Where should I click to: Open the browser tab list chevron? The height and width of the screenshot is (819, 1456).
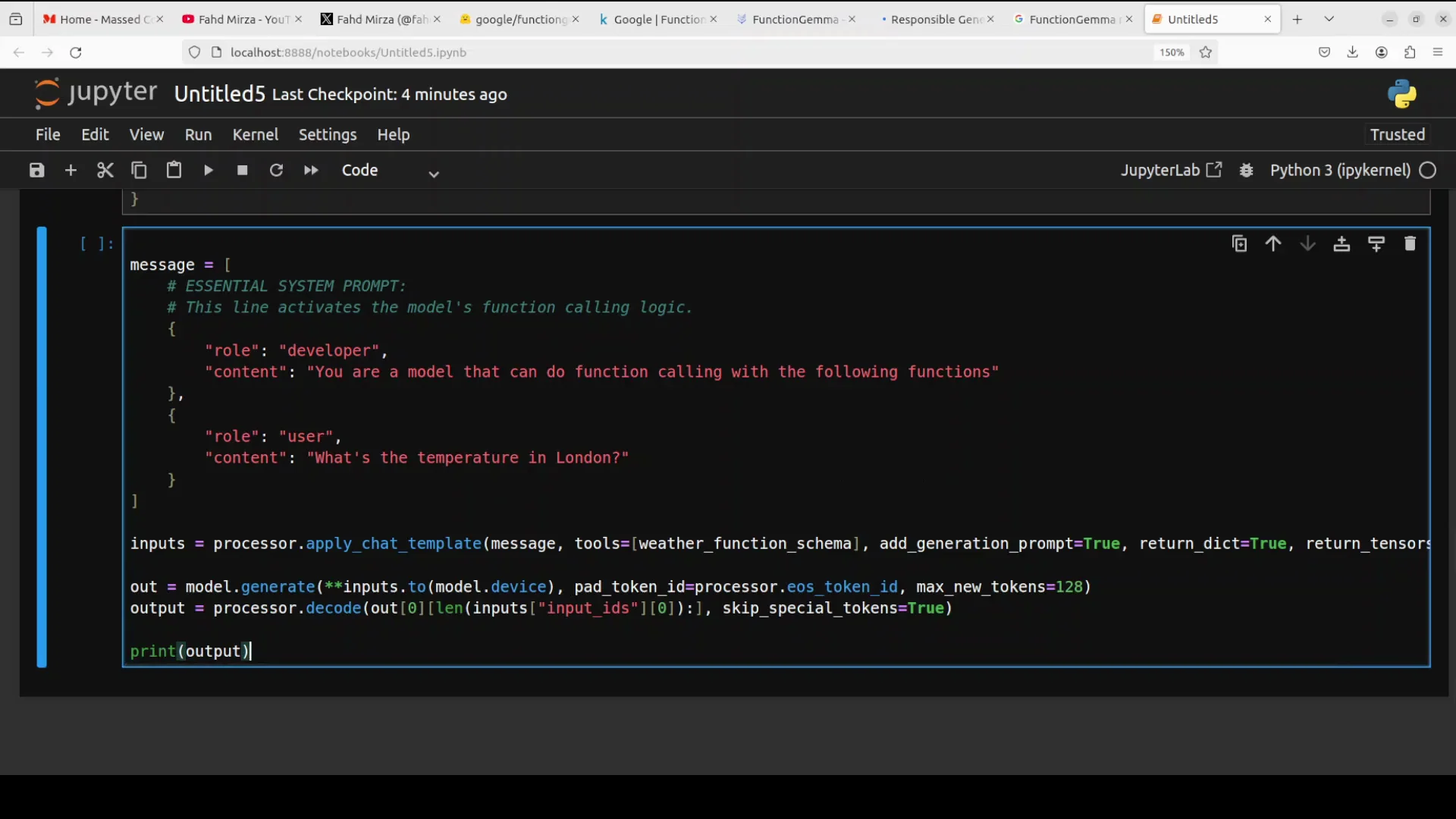[x=1329, y=18]
